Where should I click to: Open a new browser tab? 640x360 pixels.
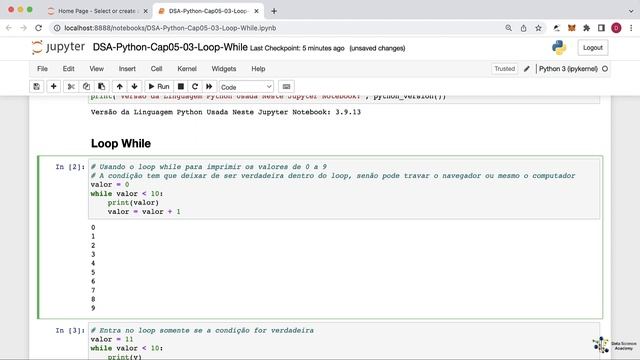pos(274,11)
